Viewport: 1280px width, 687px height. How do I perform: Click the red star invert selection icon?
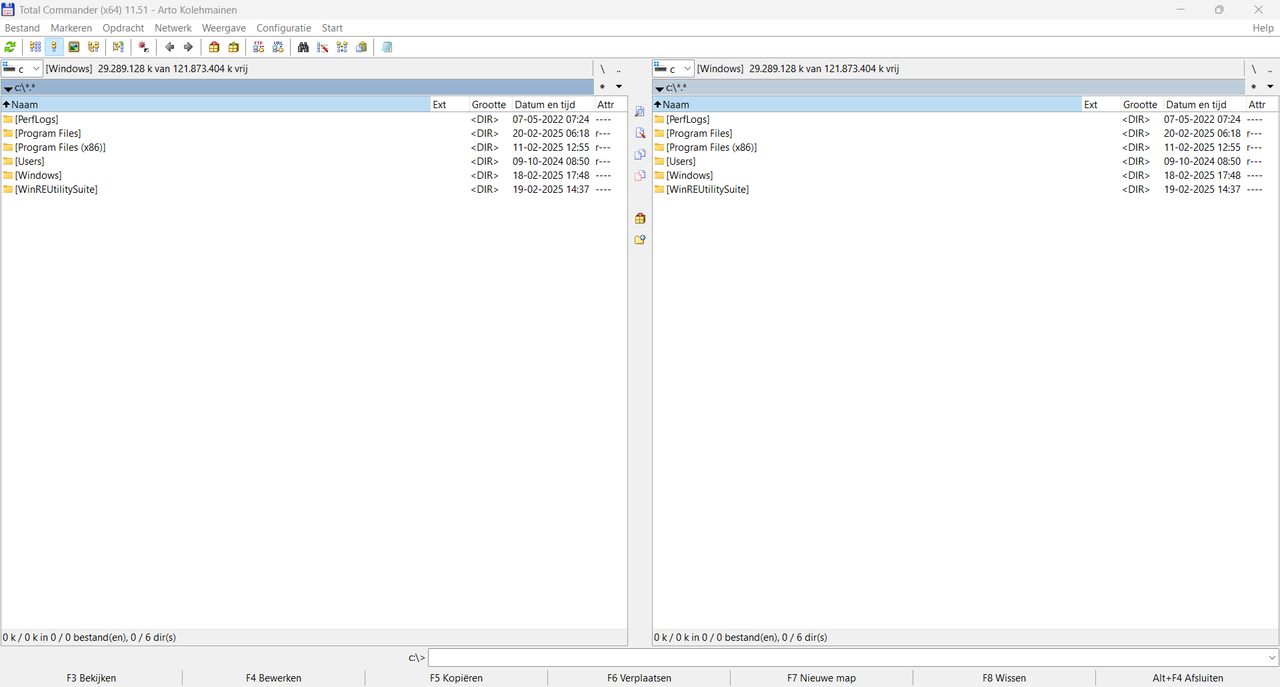144,47
